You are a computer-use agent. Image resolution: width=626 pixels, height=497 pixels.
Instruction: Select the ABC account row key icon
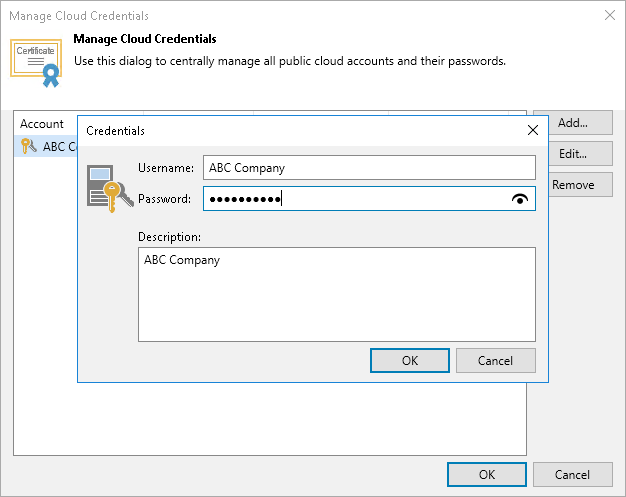28,146
